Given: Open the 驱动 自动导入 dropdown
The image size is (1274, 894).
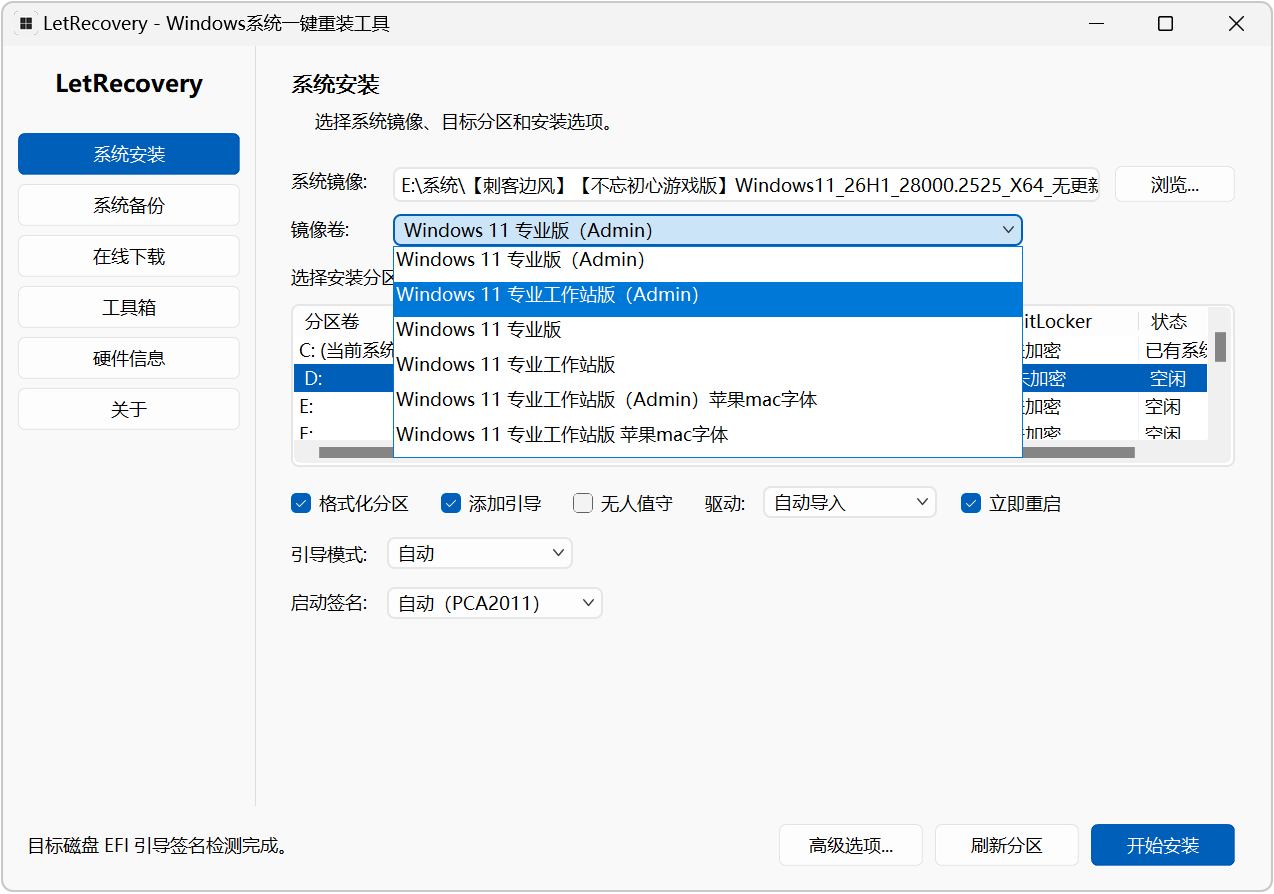Looking at the screenshot, I should tap(850, 503).
